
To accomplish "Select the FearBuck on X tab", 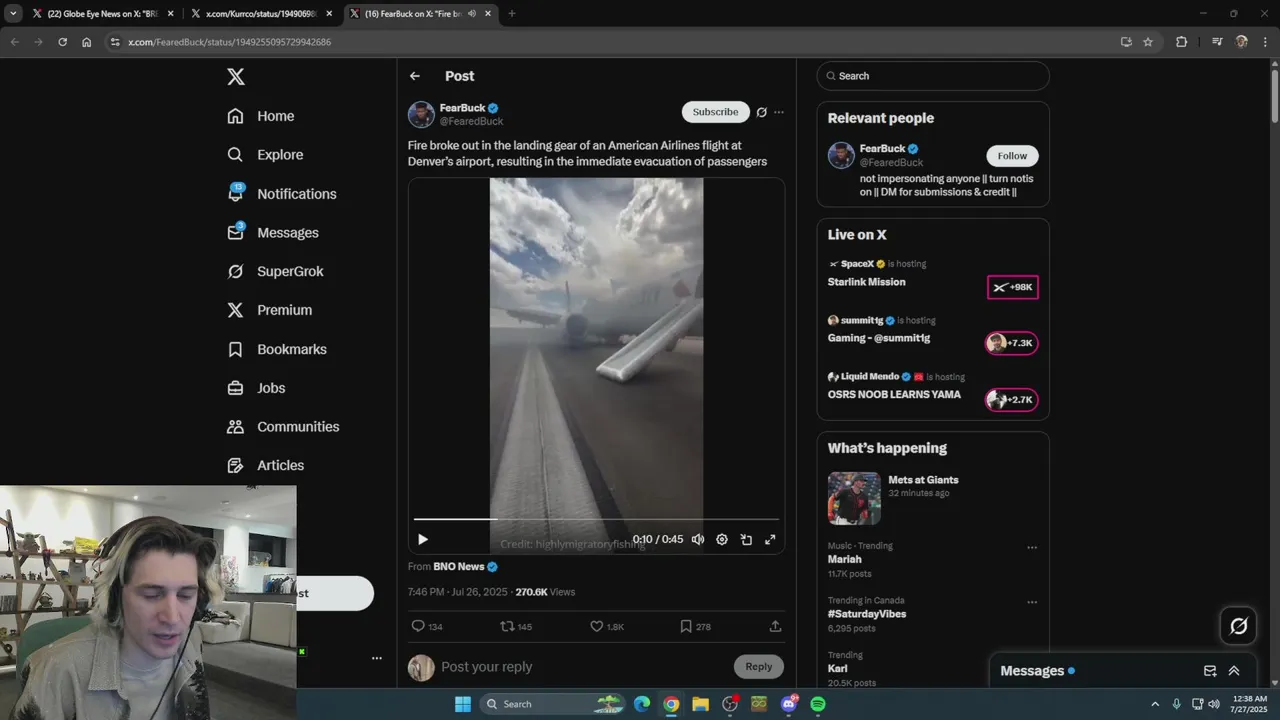I will [420, 14].
